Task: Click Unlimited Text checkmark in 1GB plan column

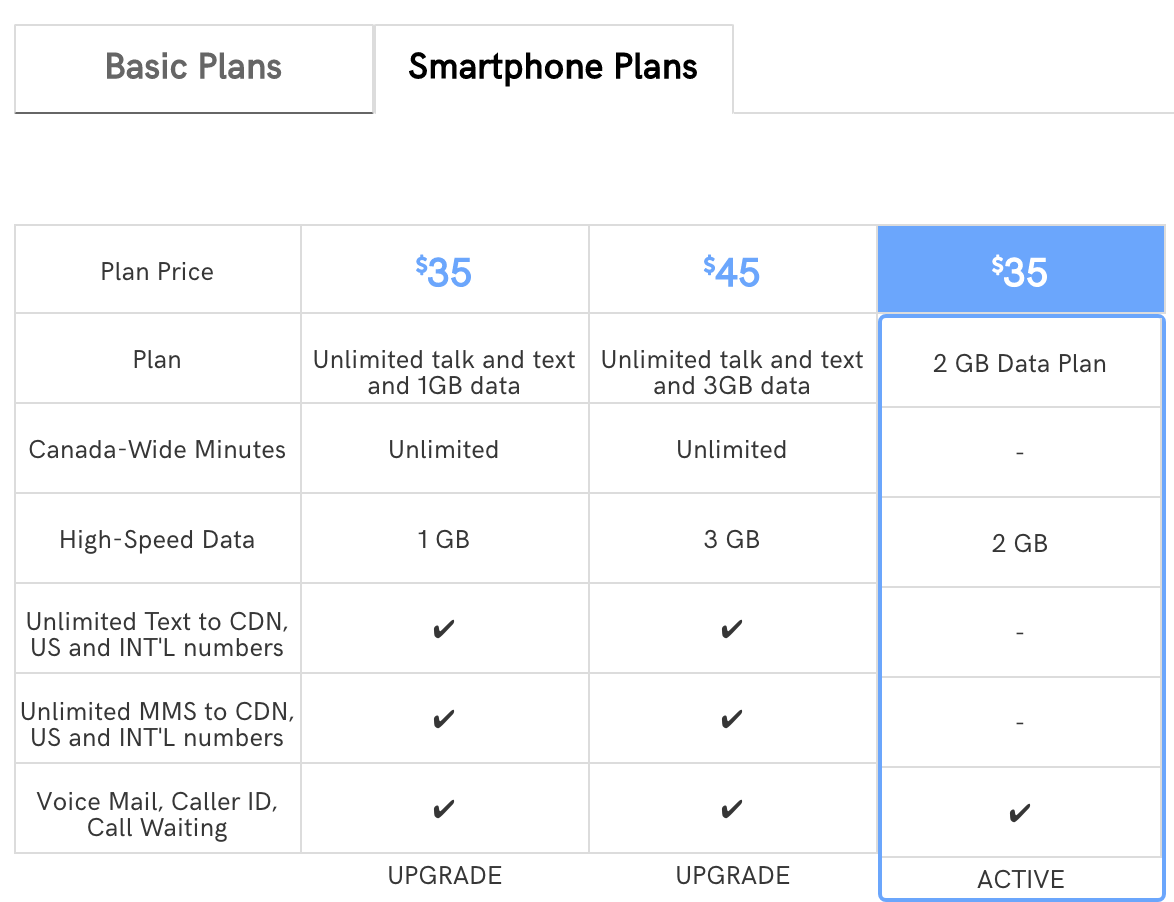Action: click(x=445, y=630)
